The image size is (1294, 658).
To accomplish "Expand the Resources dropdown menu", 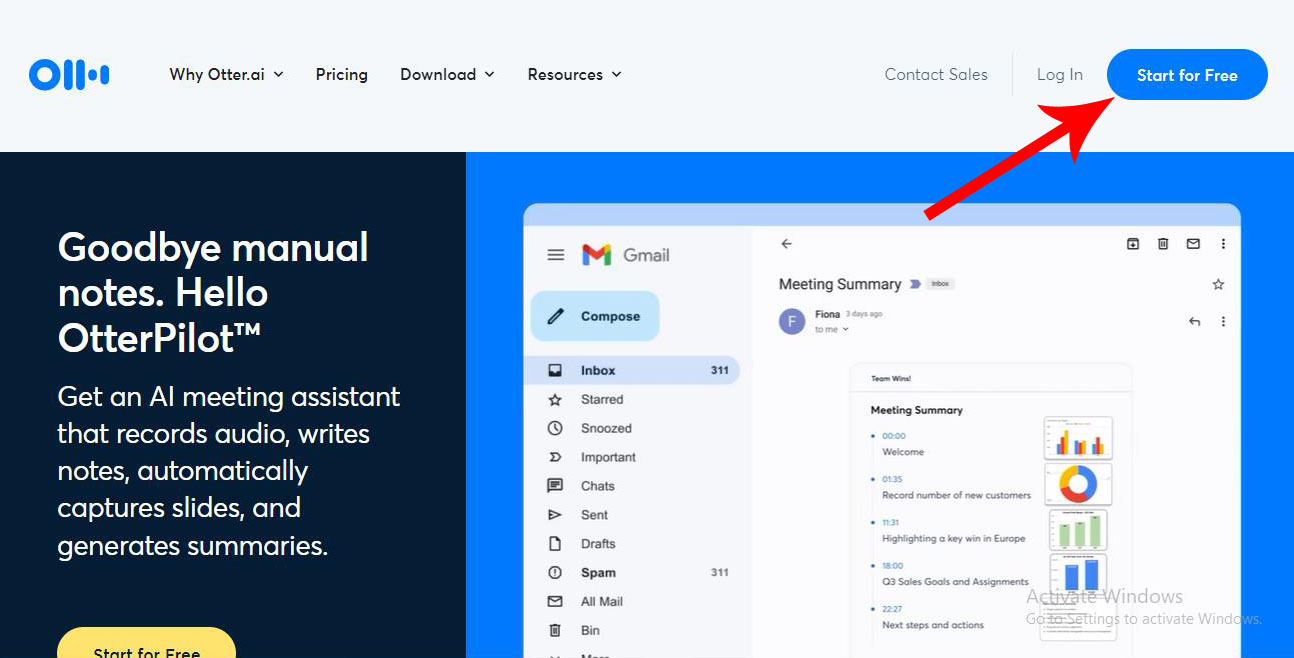I will 575,75.
